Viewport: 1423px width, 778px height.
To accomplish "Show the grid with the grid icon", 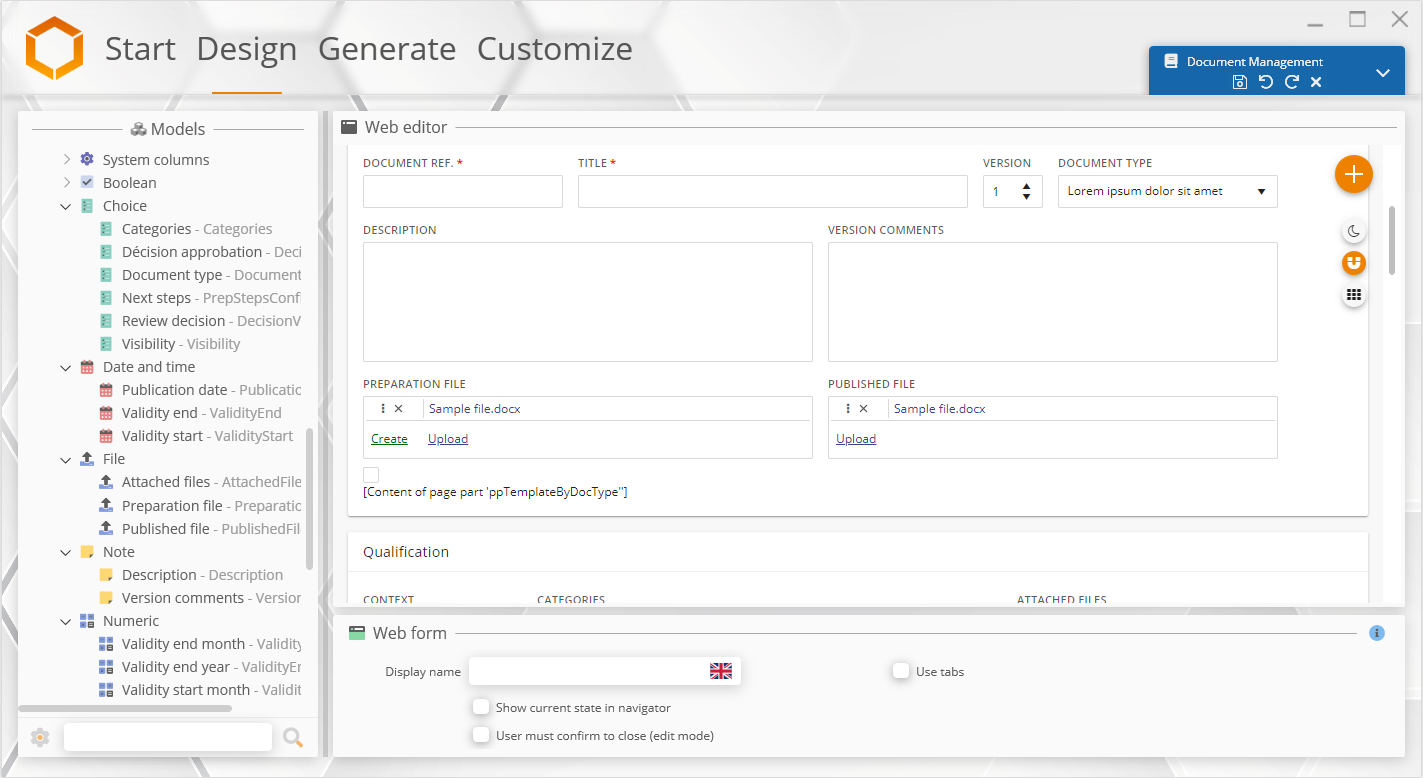I will coord(1354,295).
